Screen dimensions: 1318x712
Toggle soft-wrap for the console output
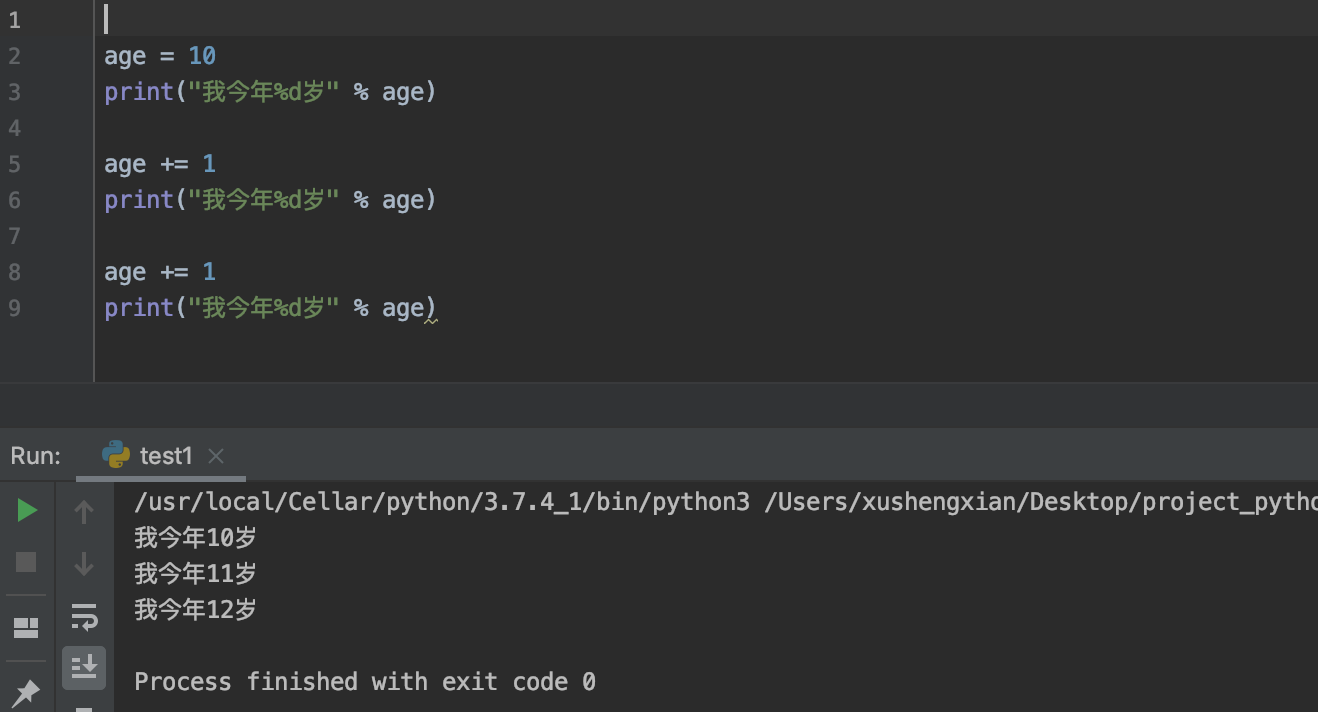84,616
